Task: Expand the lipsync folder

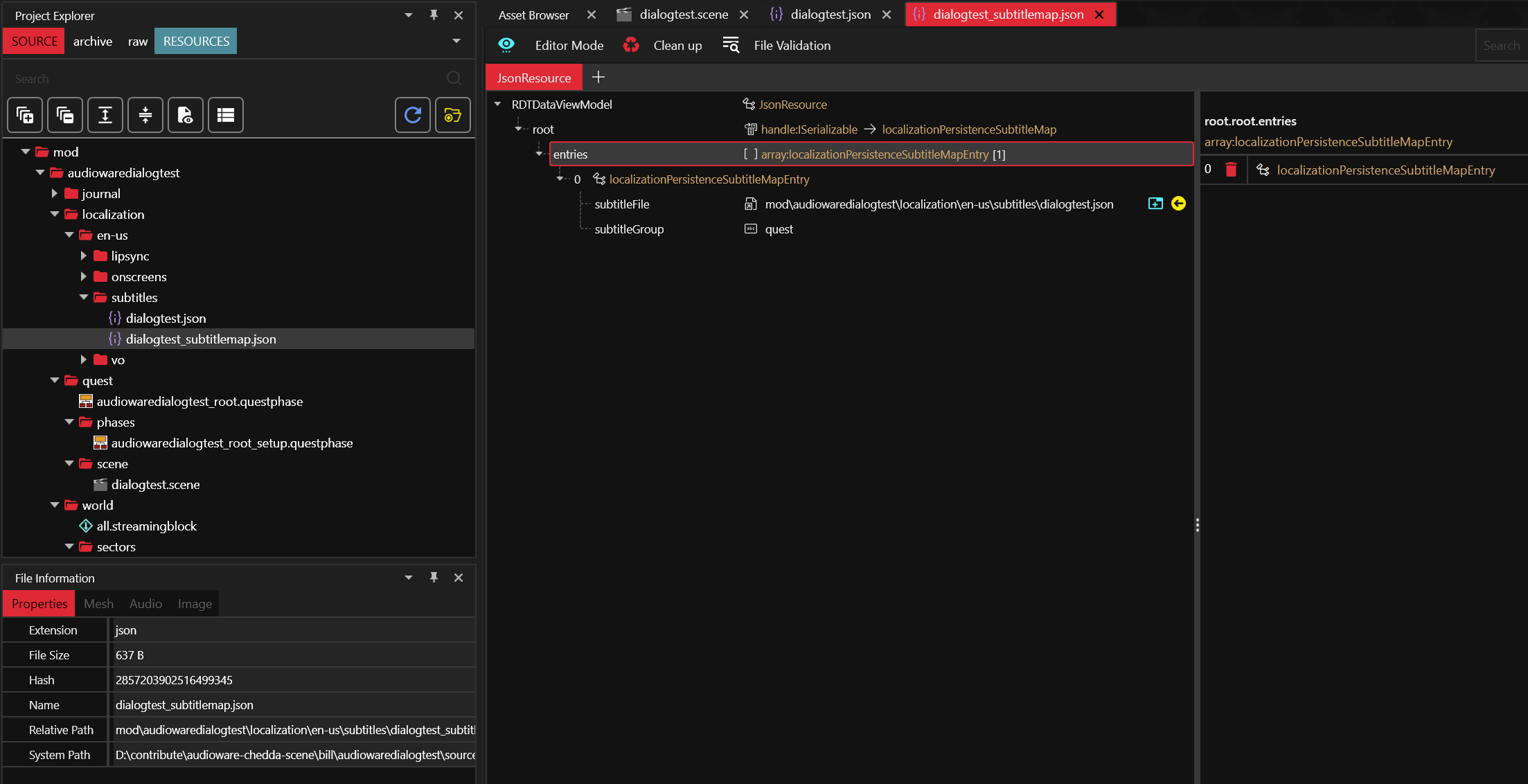Action: 84,256
